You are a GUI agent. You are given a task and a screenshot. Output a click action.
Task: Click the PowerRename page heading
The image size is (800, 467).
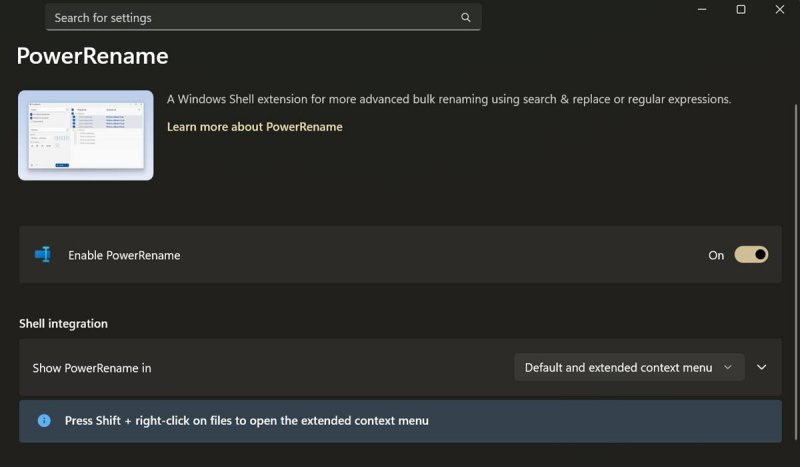pyautogui.click(x=92, y=56)
